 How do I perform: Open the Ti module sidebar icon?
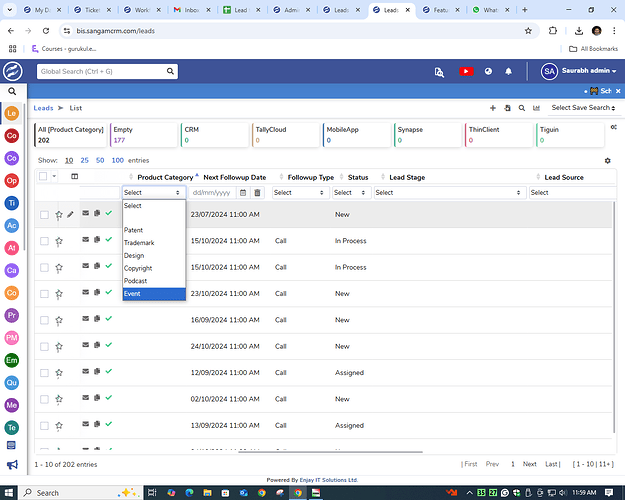coord(12,203)
